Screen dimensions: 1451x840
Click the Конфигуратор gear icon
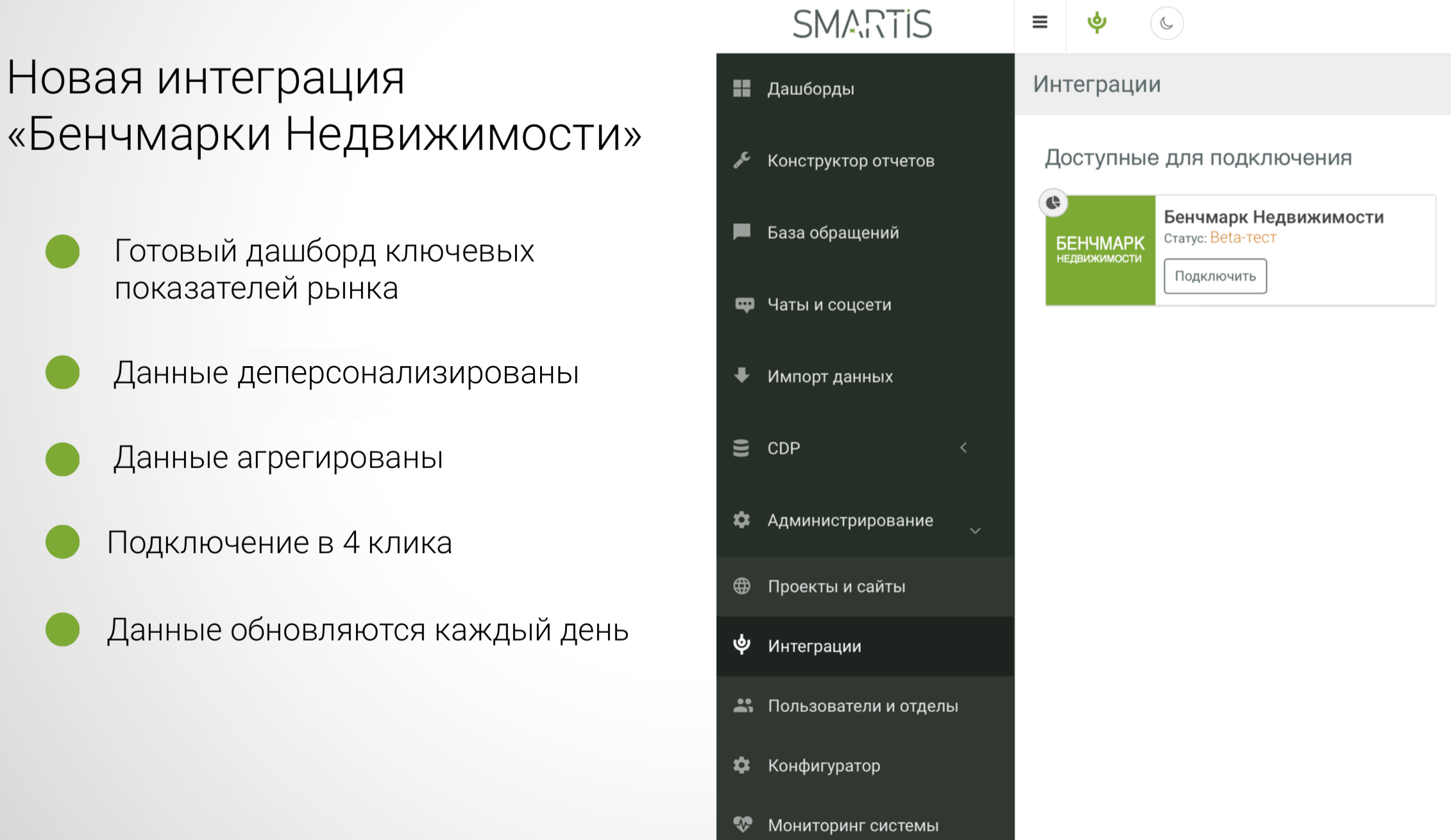click(x=742, y=765)
